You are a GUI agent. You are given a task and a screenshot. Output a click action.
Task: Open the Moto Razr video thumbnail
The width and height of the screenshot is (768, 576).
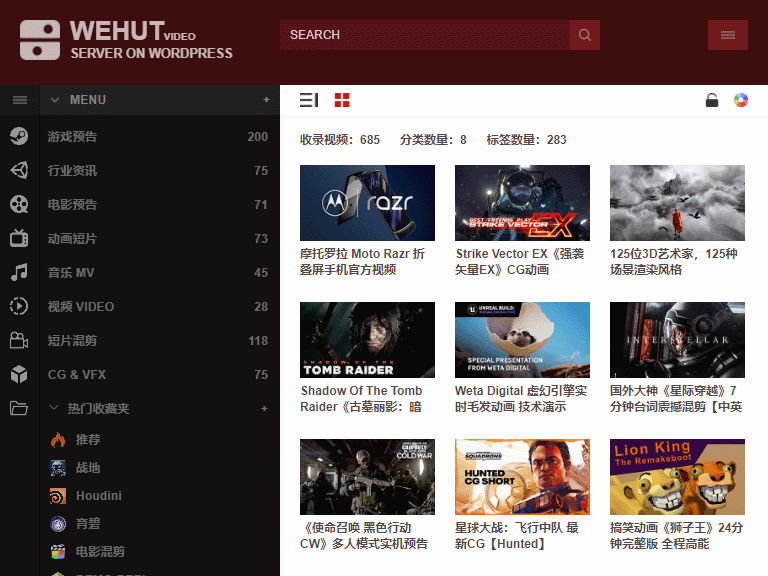(367, 203)
